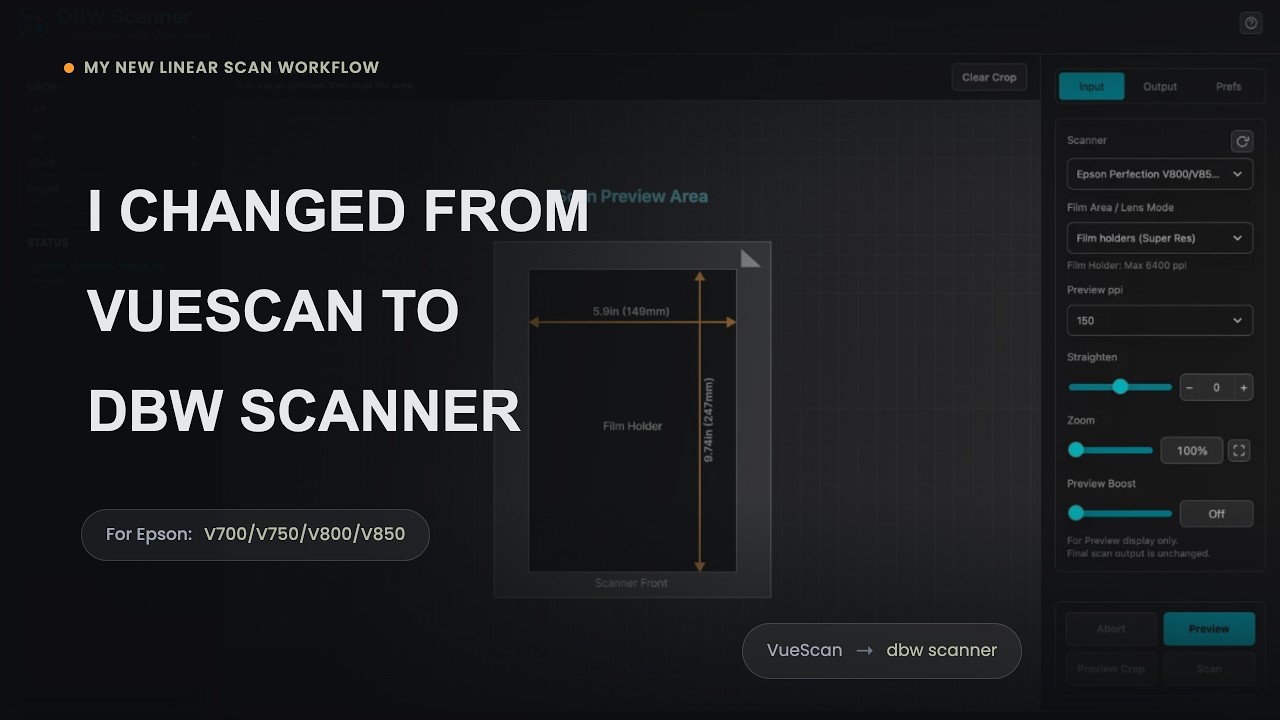The width and height of the screenshot is (1280, 720).
Task: Click the Preview Crop button
Action: pos(1111,669)
